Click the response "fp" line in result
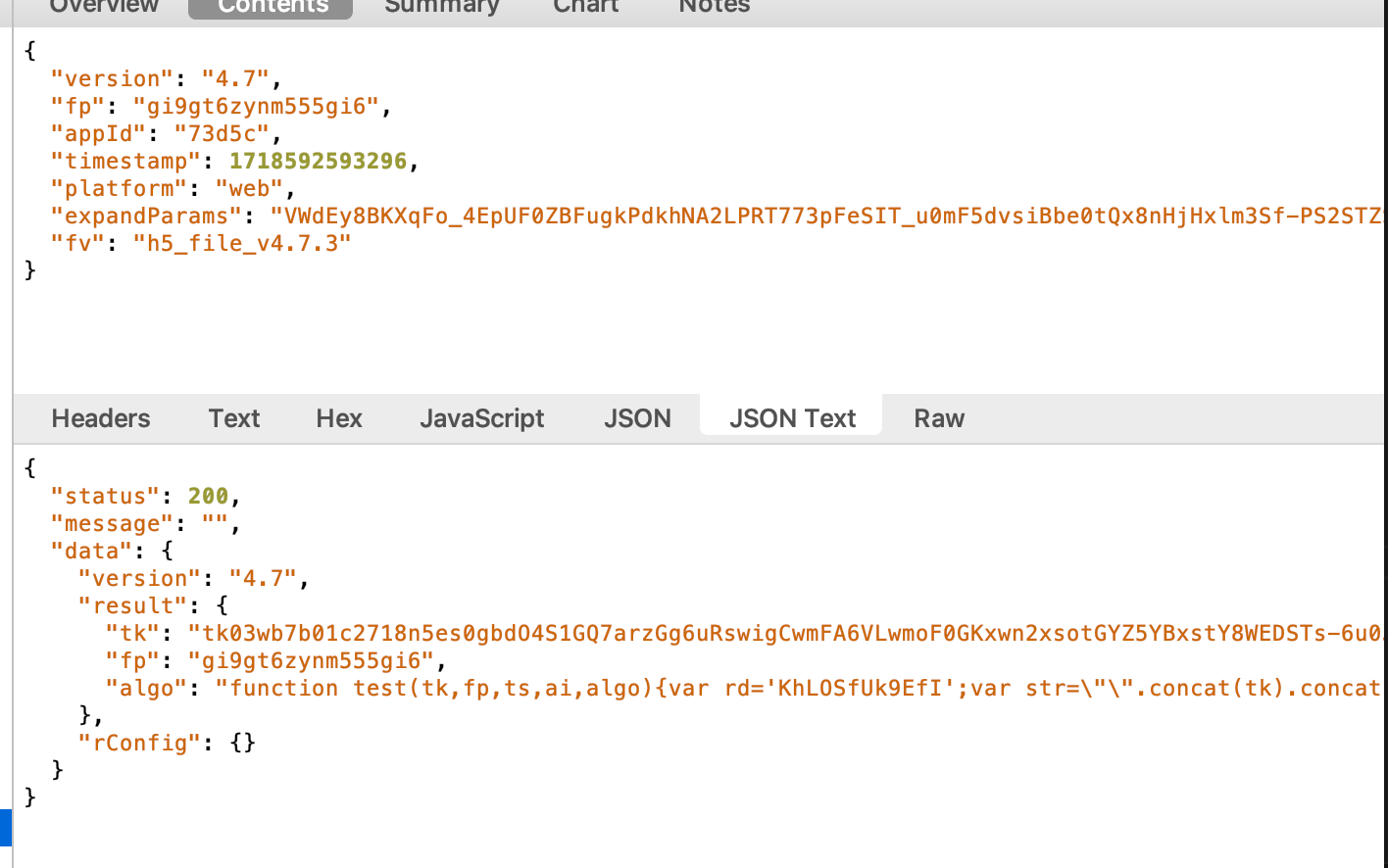The height and width of the screenshot is (868, 1388). coord(275,660)
